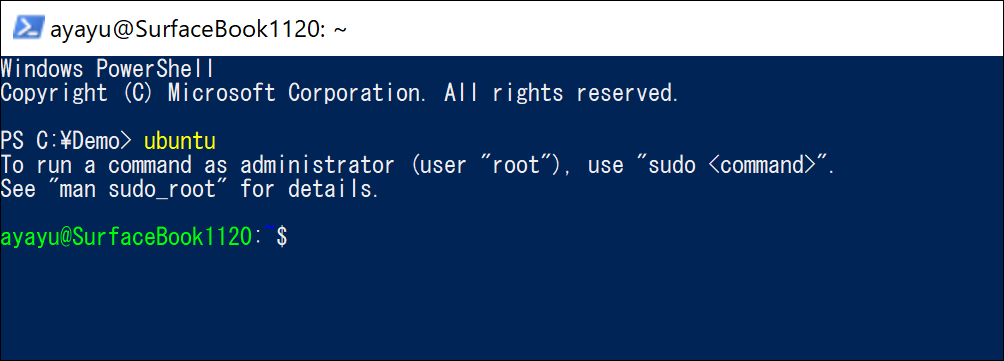
Task: Click the empty terminal area below the prompt
Action: point(502,304)
